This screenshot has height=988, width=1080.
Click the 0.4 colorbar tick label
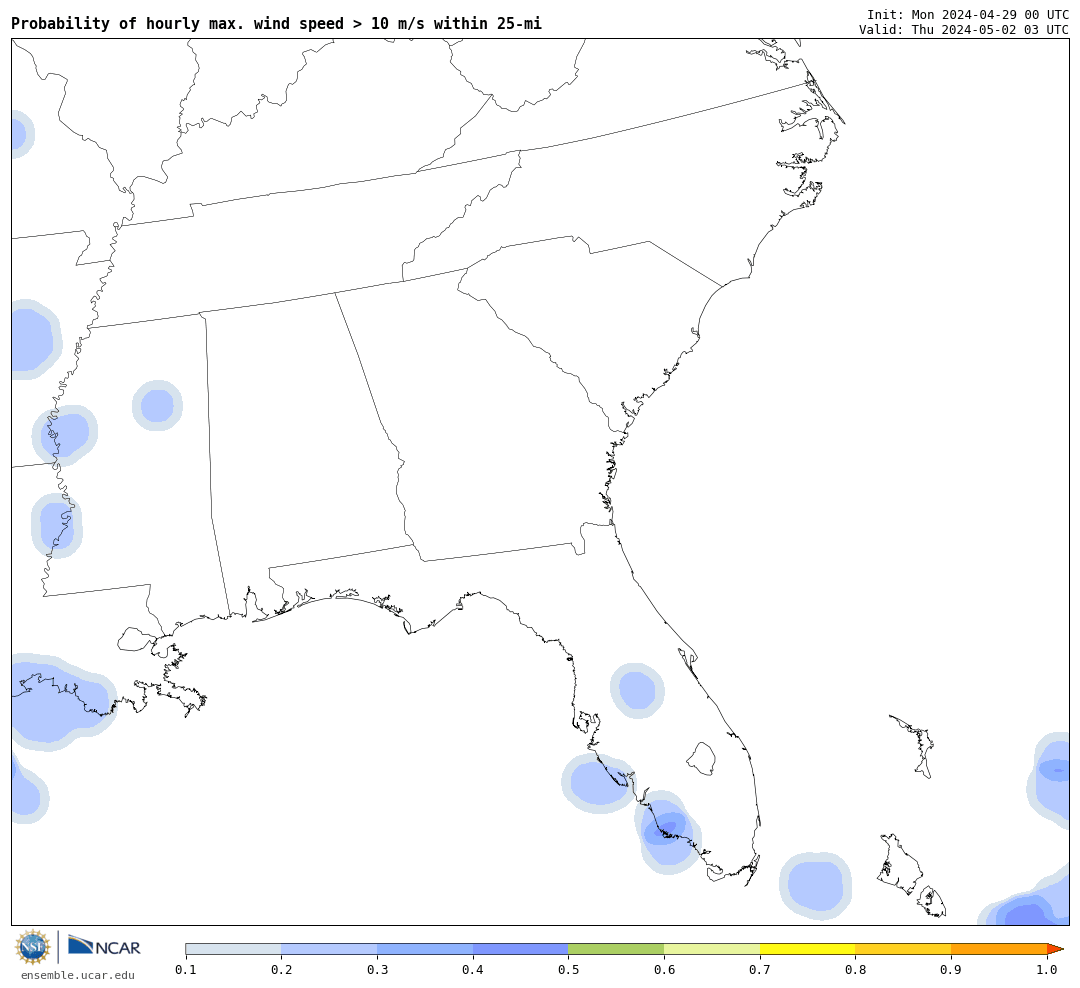click(x=472, y=969)
